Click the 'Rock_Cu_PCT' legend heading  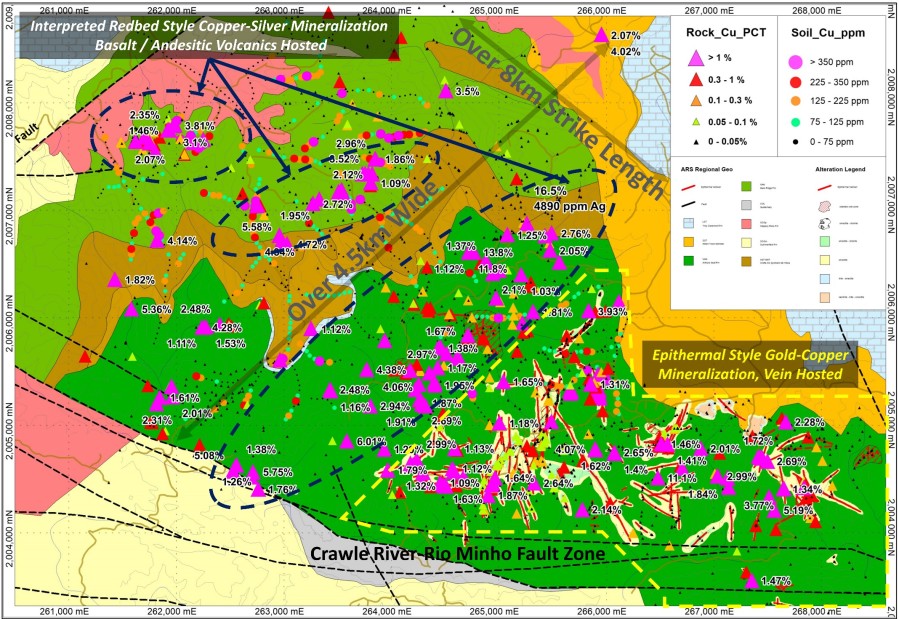726,33
